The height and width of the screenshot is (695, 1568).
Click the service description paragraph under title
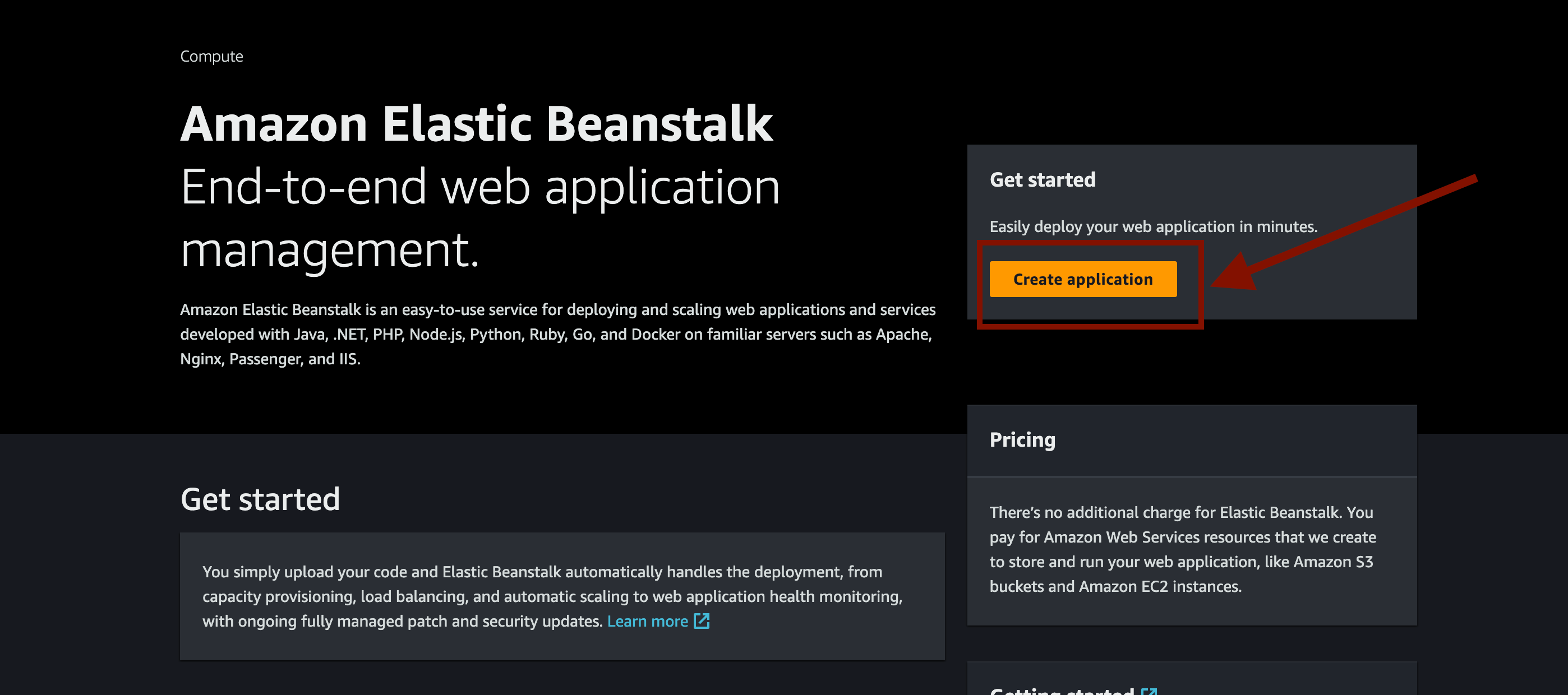(557, 334)
